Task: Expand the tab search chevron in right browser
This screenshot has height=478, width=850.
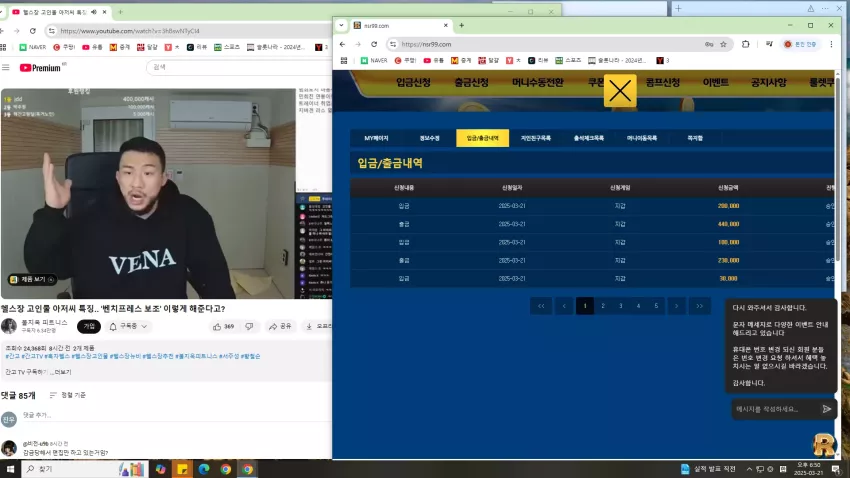Action: pyautogui.click(x=341, y=25)
